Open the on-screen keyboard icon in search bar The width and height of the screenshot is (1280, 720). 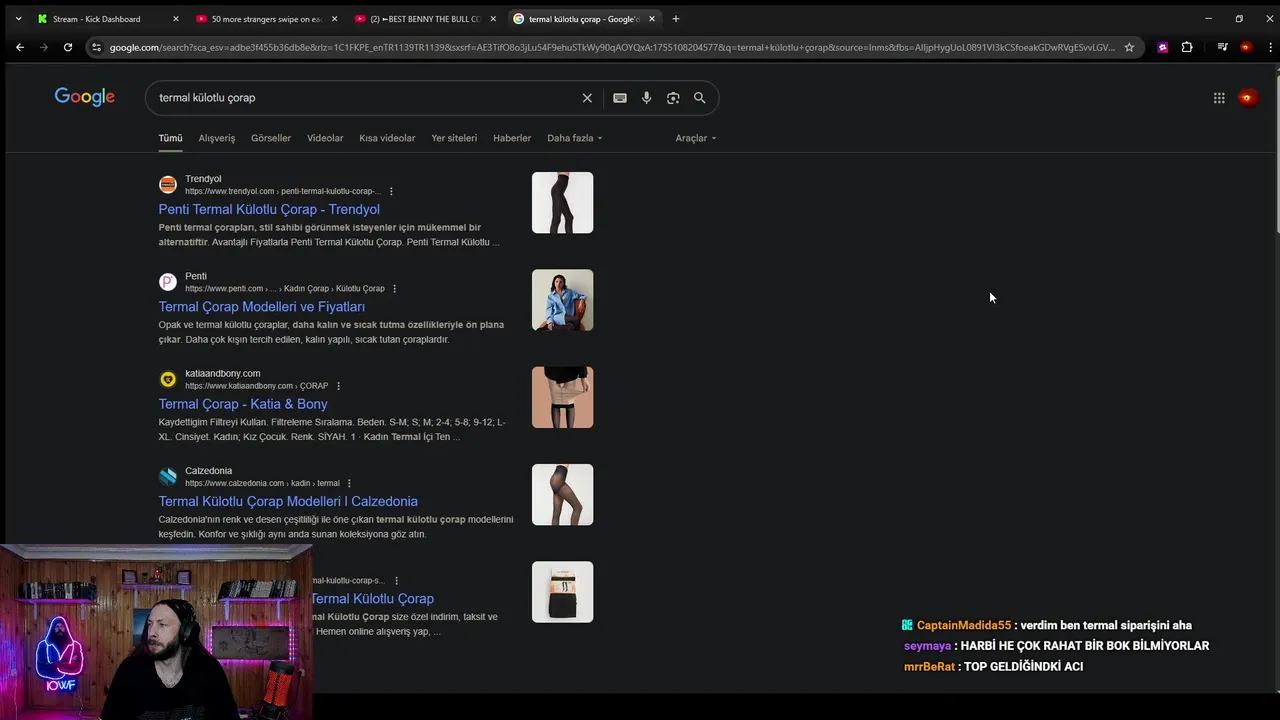click(x=620, y=98)
